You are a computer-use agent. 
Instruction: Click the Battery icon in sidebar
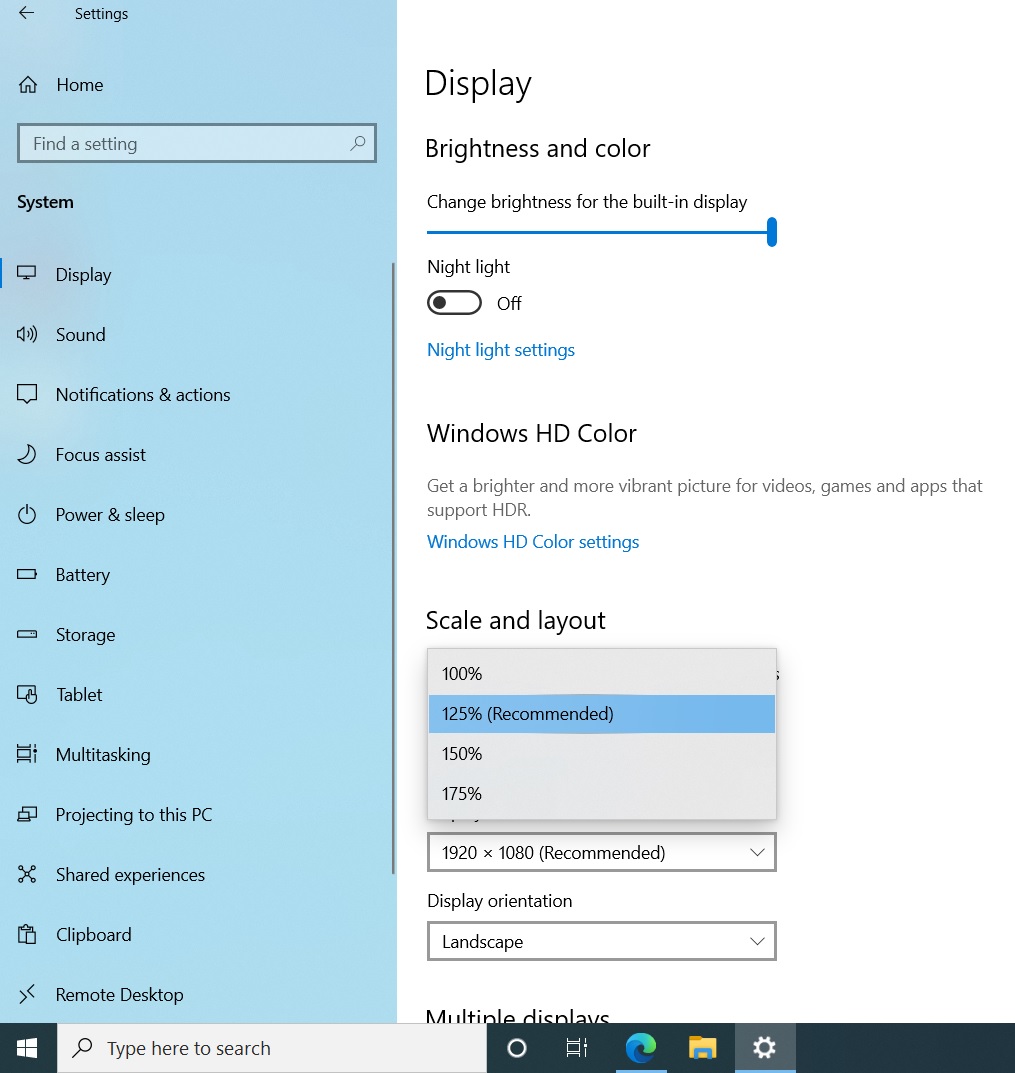pyautogui.click(x=27, y=574)
